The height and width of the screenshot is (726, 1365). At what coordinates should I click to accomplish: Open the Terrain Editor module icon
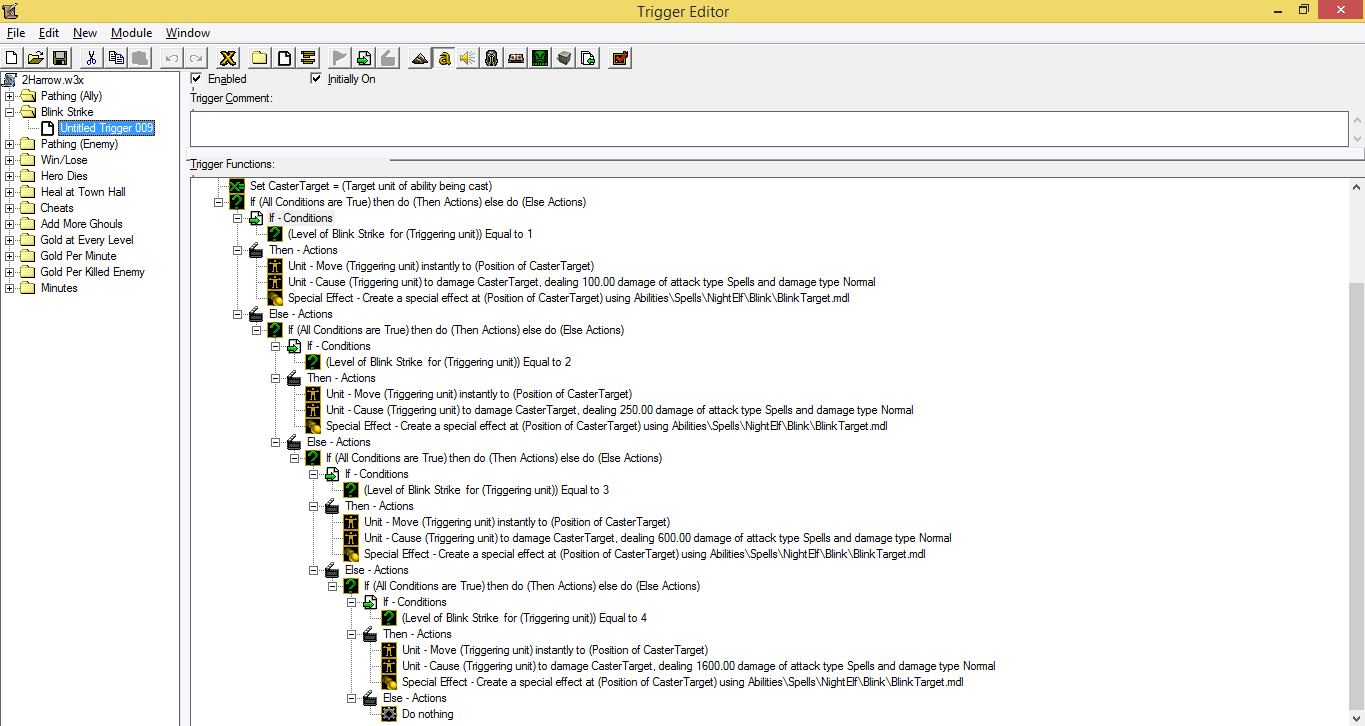tap(420, 58)
